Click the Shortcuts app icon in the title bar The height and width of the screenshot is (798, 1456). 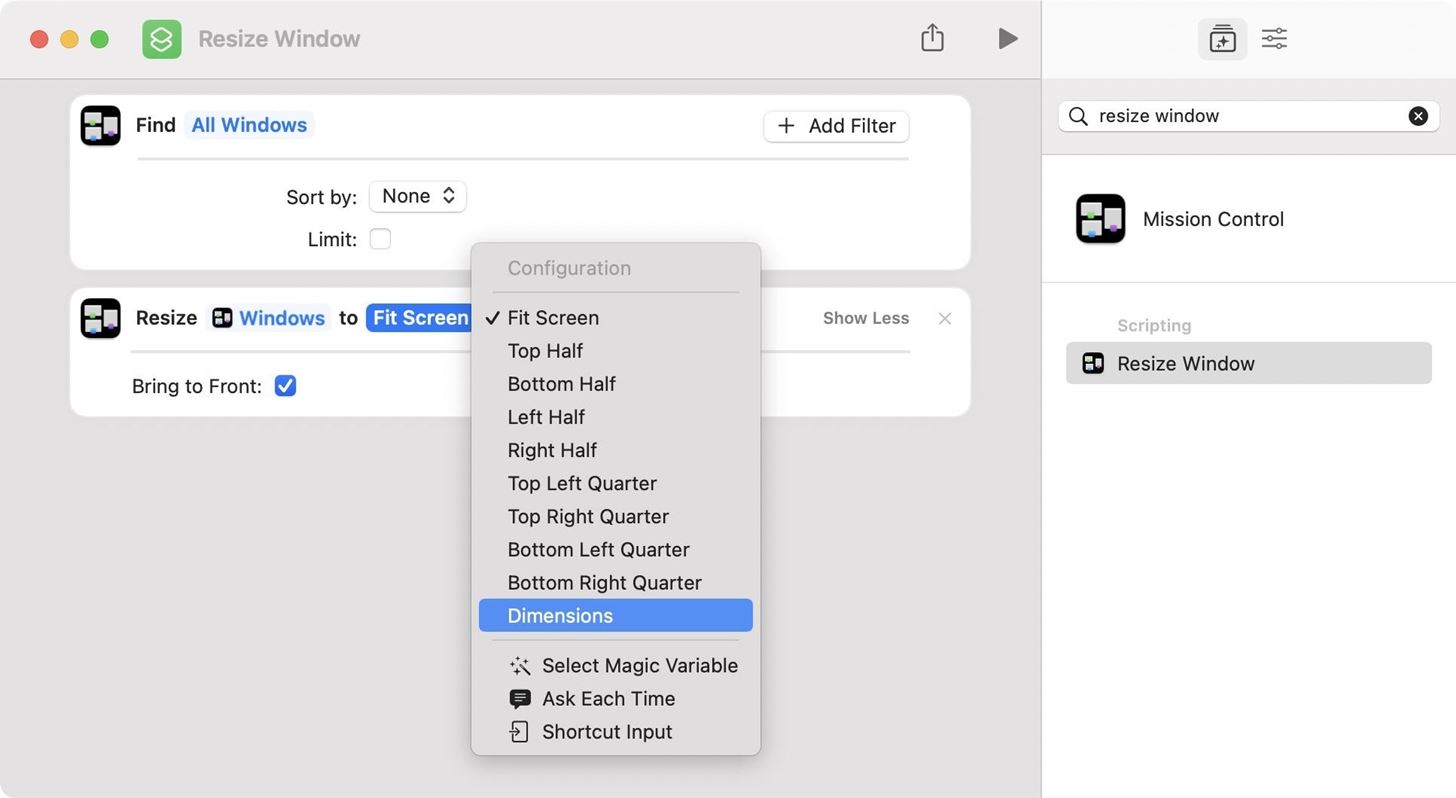pyautogui.click(x=162, y=39)
